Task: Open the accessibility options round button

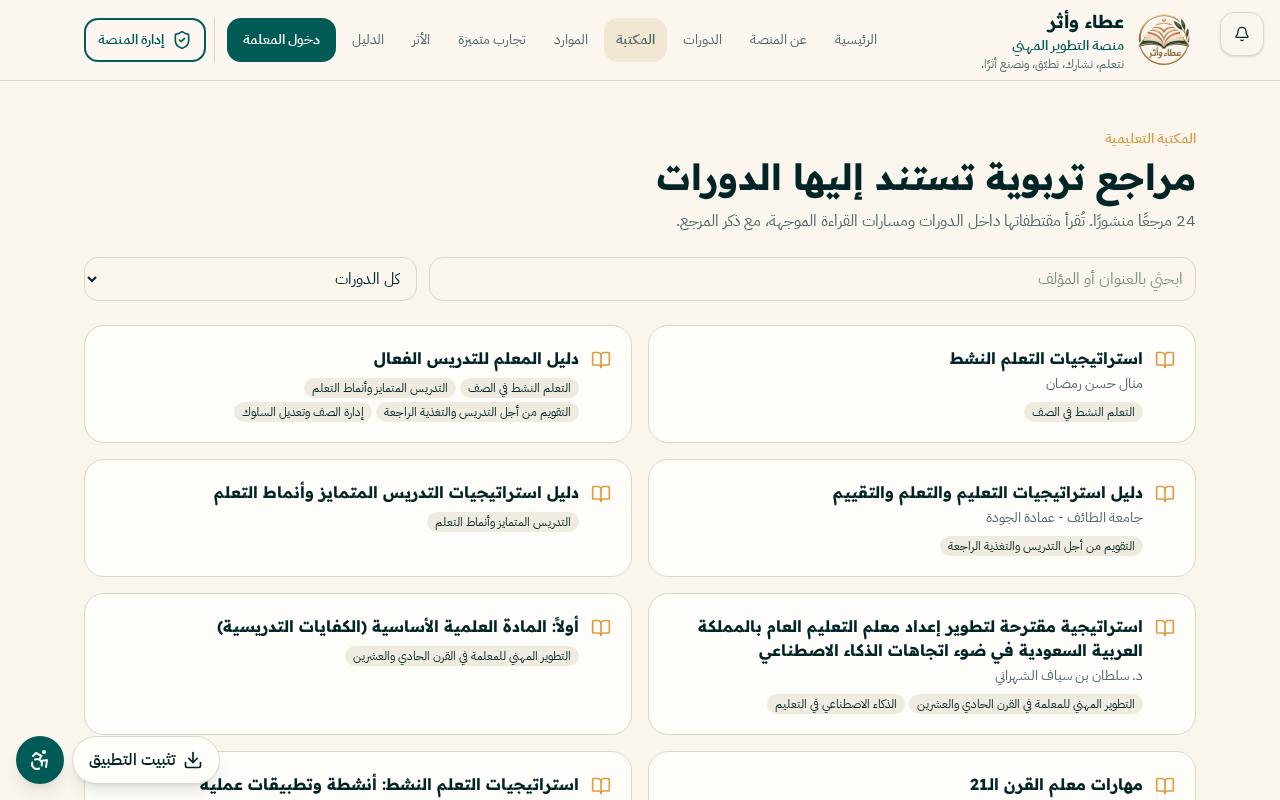Action: [x=40, y=760]
